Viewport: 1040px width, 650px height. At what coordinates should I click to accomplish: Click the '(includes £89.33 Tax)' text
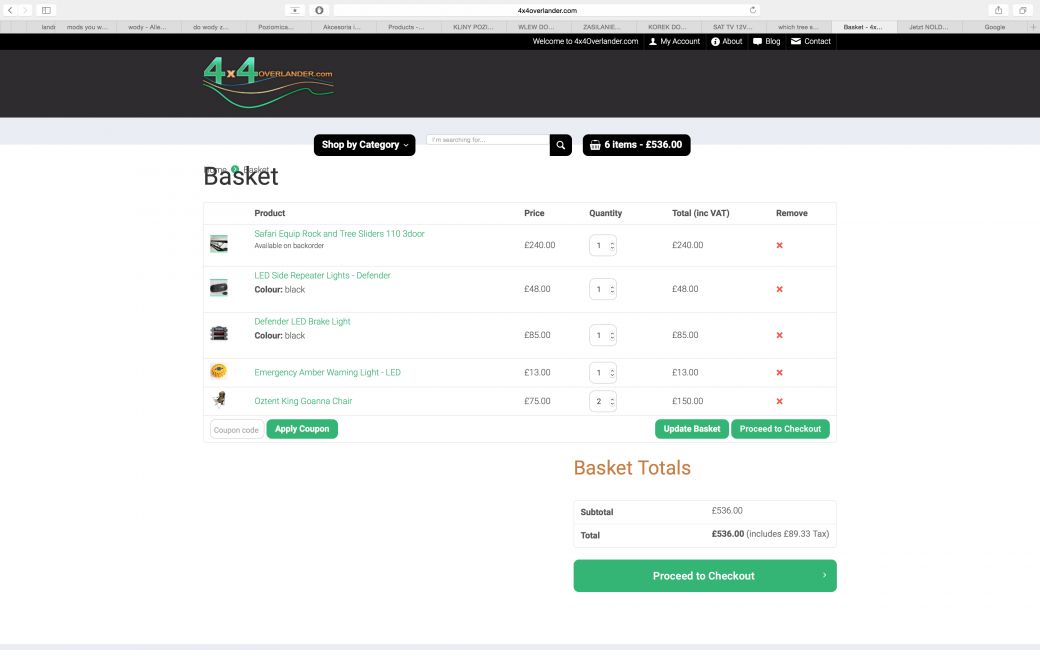[787, 534]
